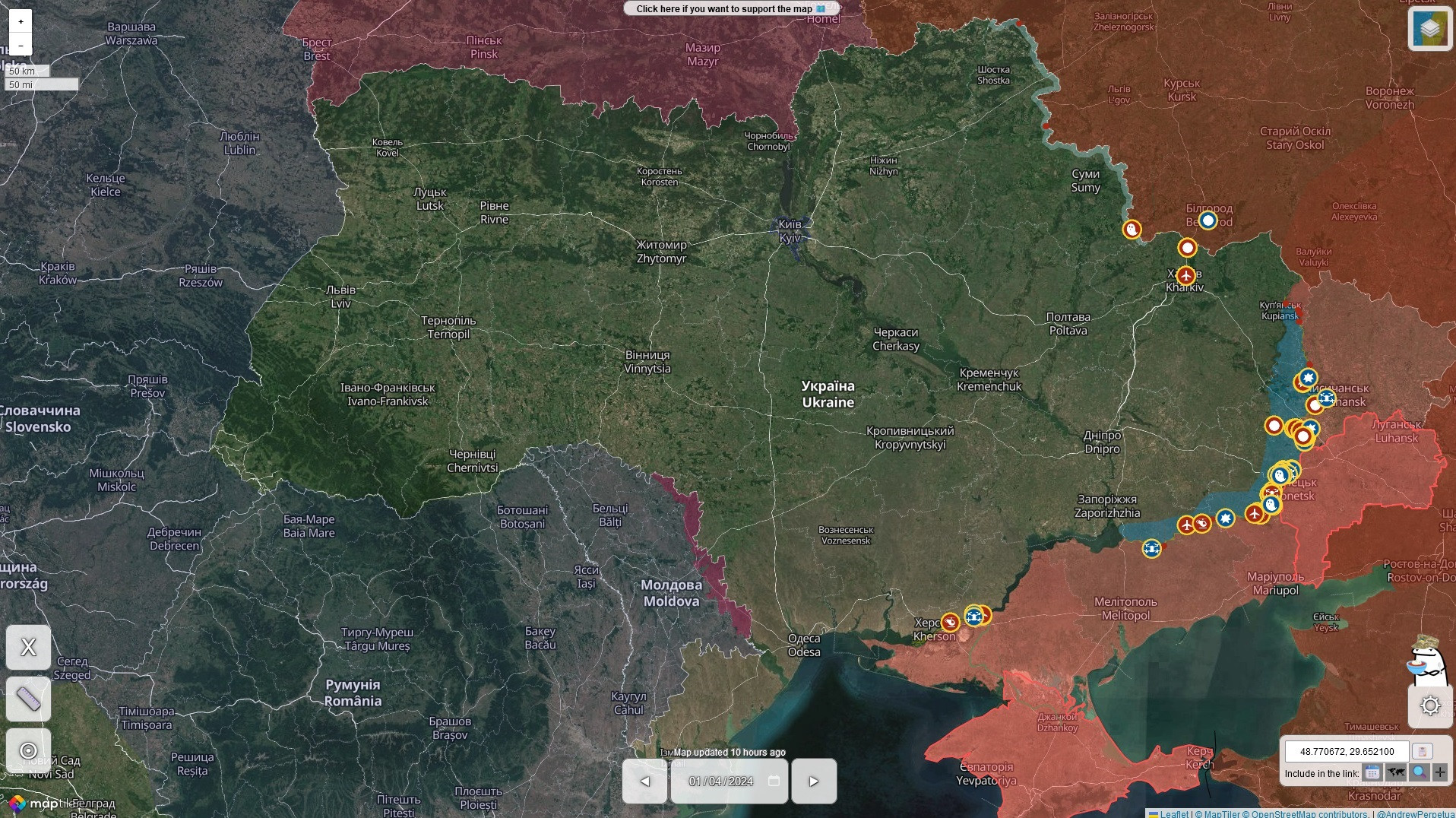Image resolution: width=1456 pixels, height=818 pixels.
Task: Click the coordinates text field
Action: point(1347,751)
